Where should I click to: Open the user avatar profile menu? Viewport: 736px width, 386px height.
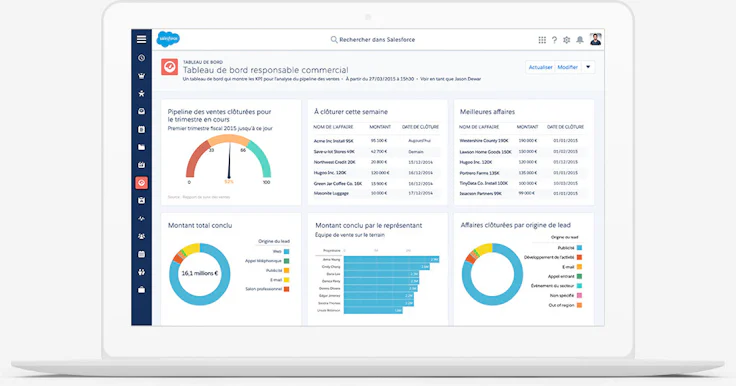[595, 39]
